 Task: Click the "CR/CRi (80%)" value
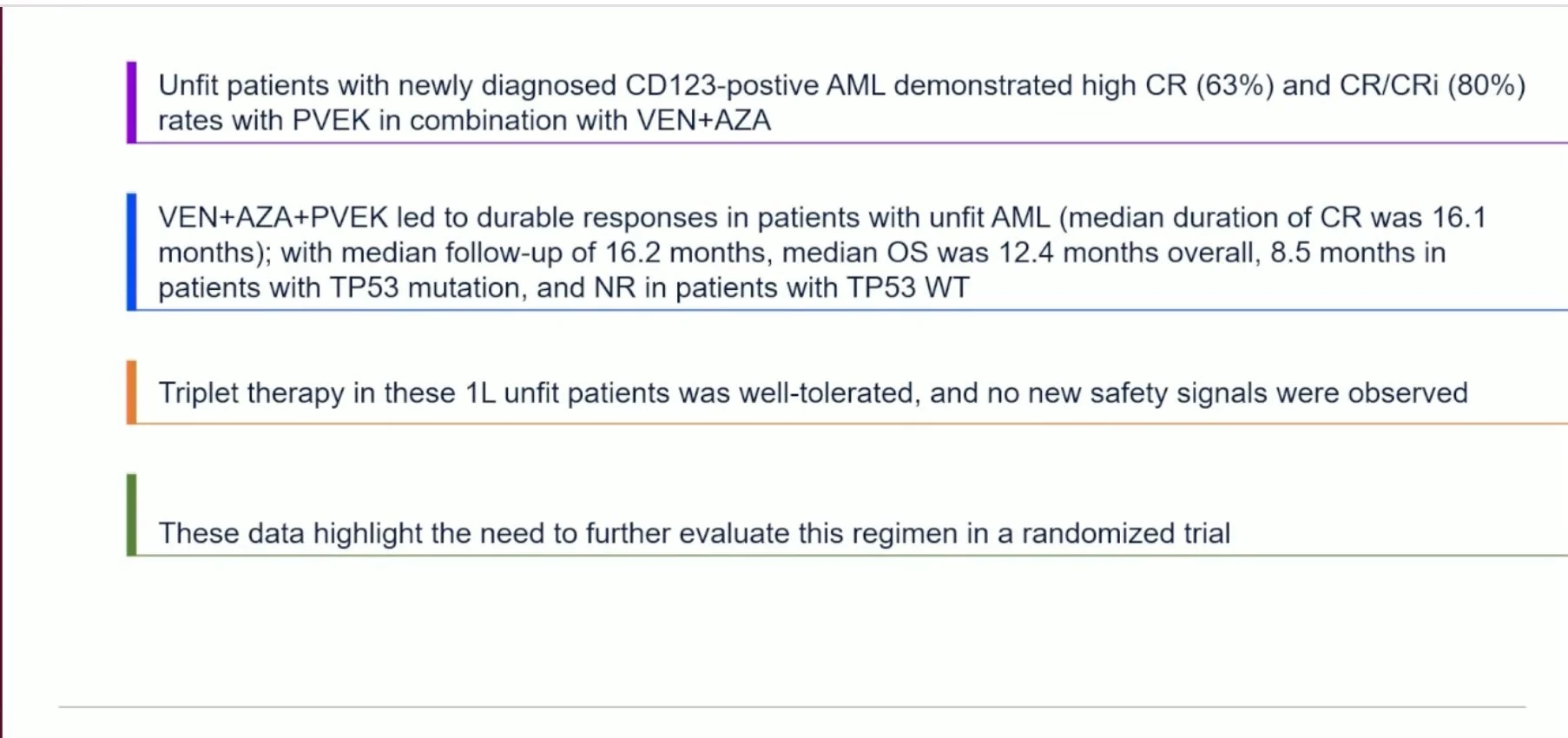1433,85
